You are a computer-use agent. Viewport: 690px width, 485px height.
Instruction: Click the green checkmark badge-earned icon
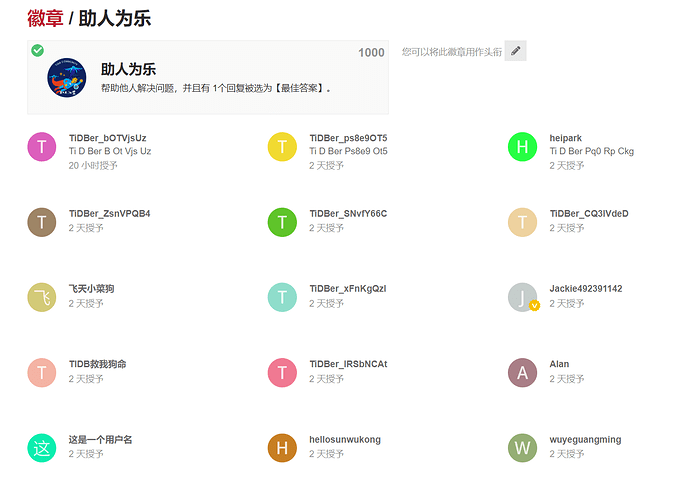37,50
